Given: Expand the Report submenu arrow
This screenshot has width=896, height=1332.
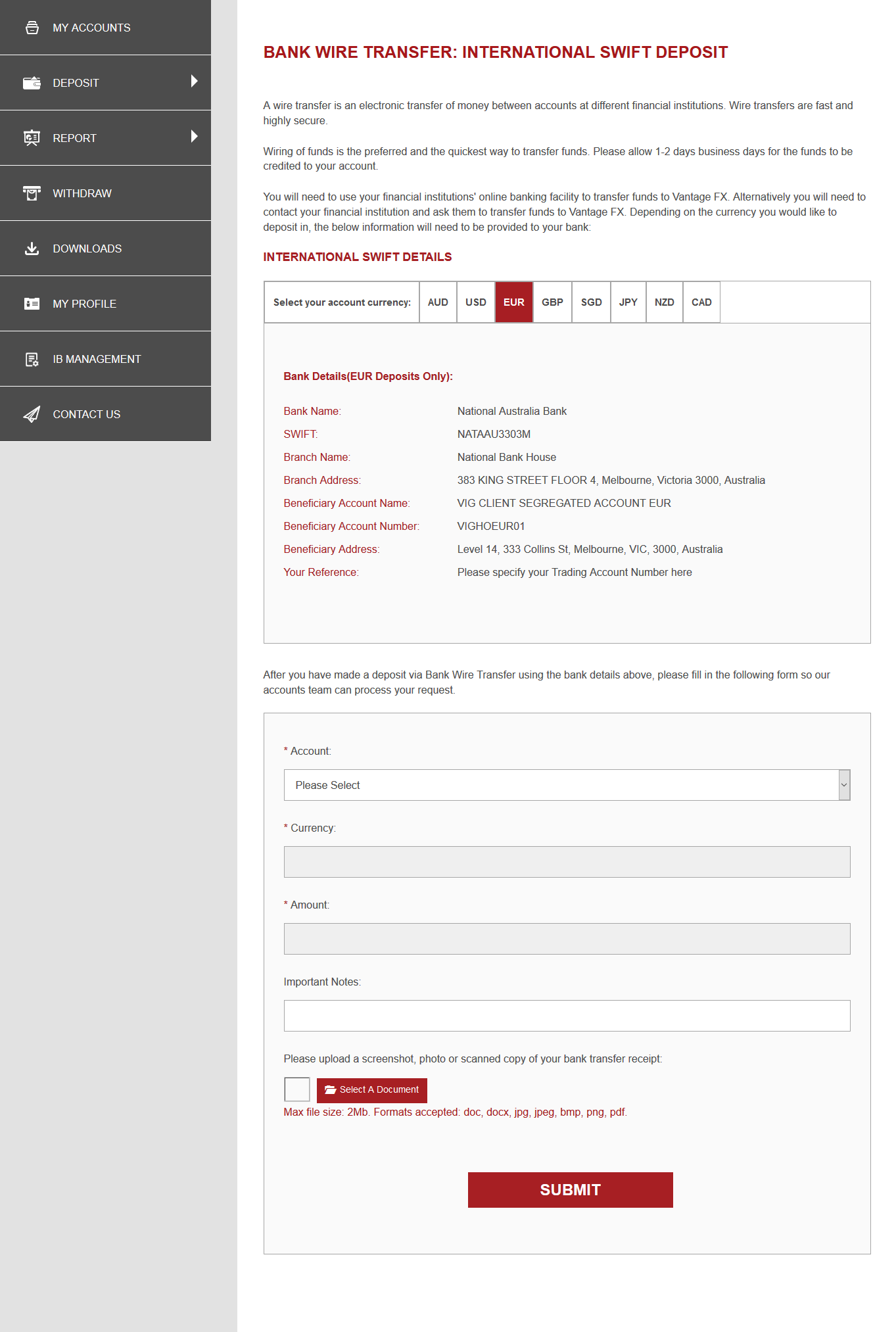Looking at the screenshot, I should pyautogui.click(x=194, y=137).
